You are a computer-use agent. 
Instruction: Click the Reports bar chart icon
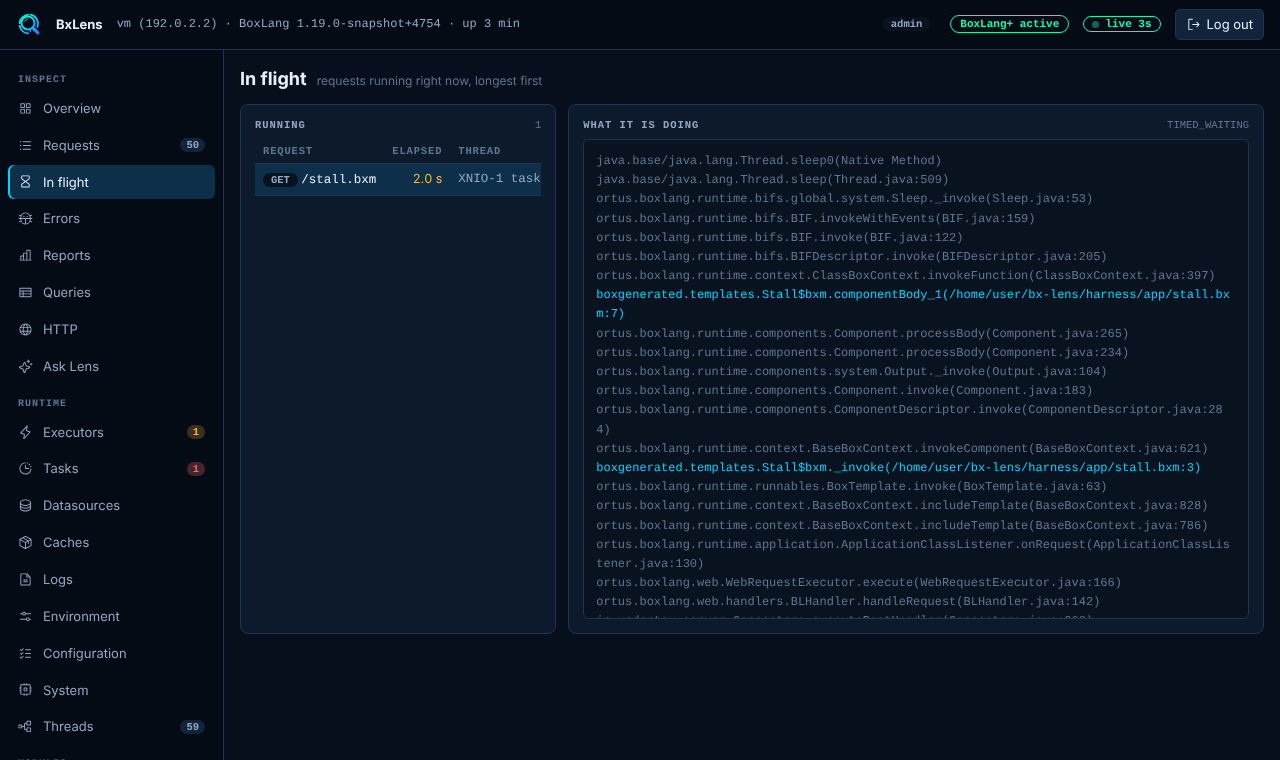(x=25, y=255)
